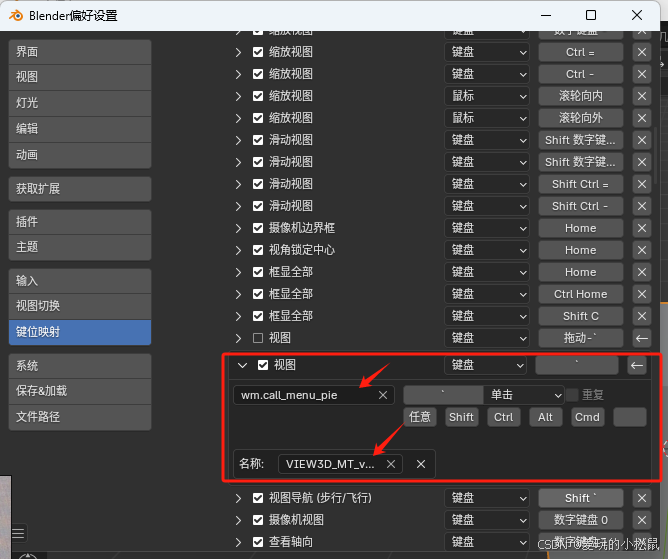Toggle the Cmd modifier button
668x559 pixels.
tap(587, 417)
